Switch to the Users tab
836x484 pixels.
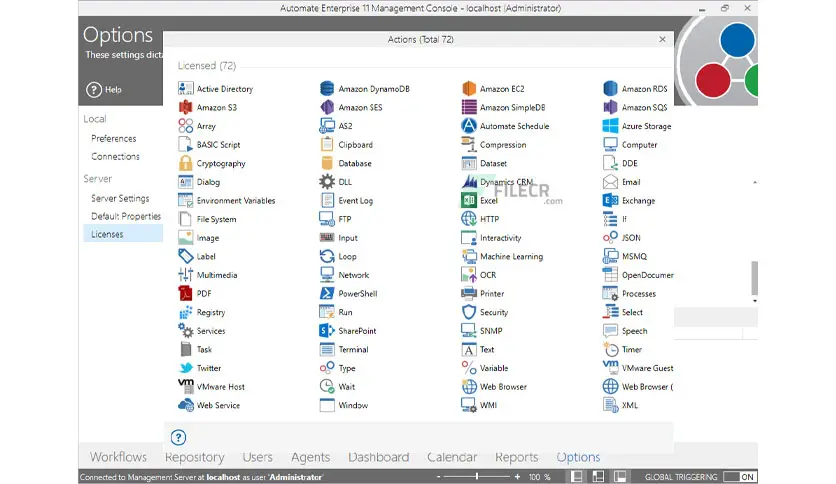click(258, 457)
